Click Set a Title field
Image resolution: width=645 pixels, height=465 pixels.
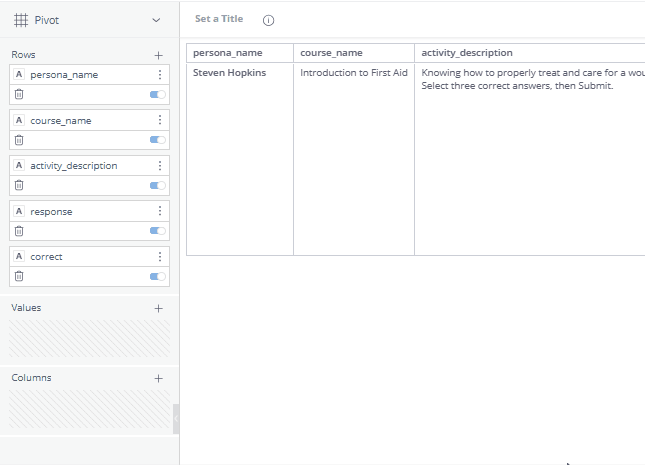[x=219, y=19]
